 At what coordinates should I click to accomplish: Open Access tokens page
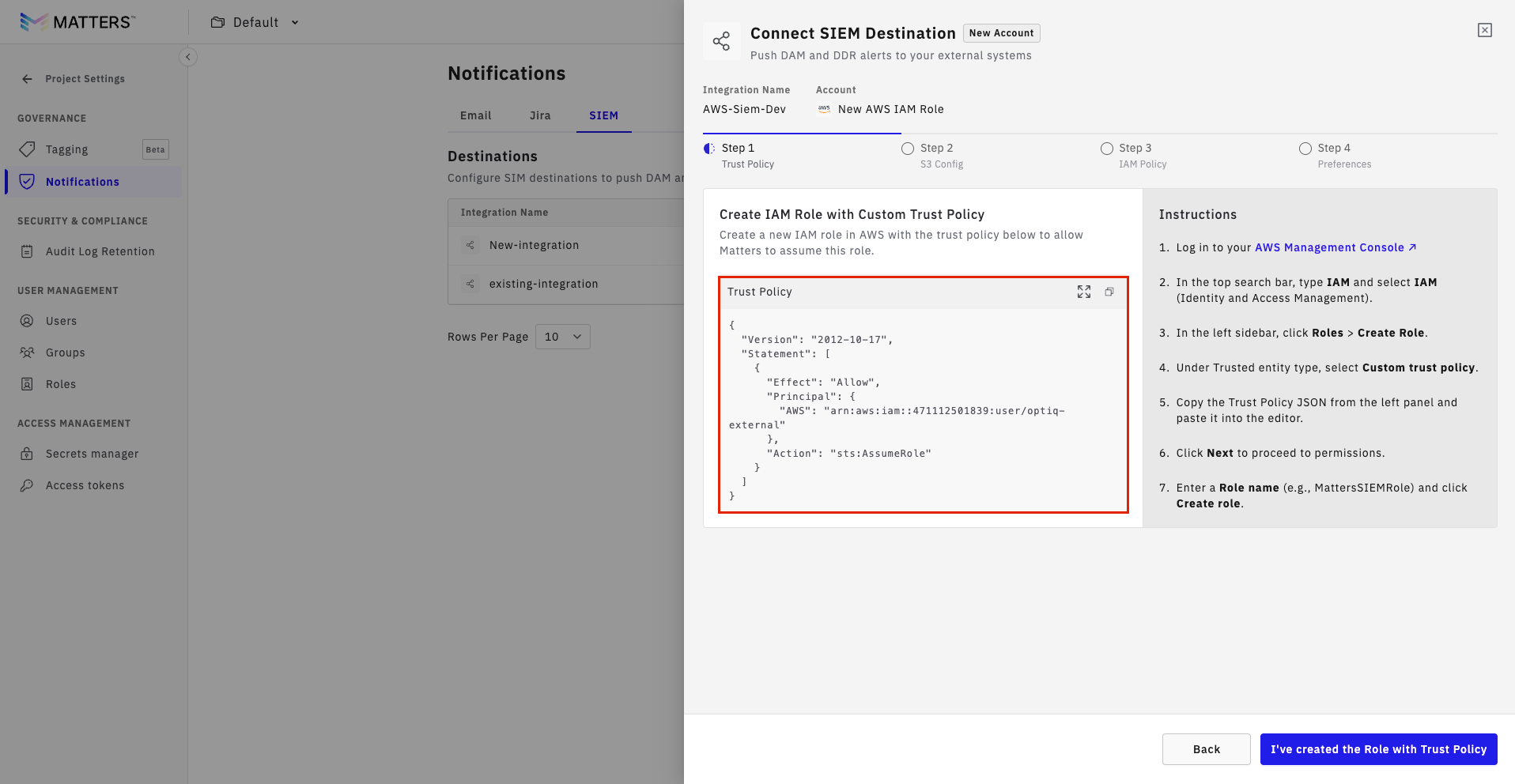point(85,485)
